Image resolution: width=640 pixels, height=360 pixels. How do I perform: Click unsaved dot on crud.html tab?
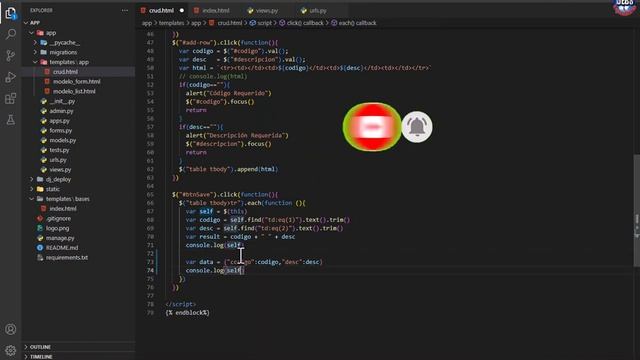click(182, 11)
